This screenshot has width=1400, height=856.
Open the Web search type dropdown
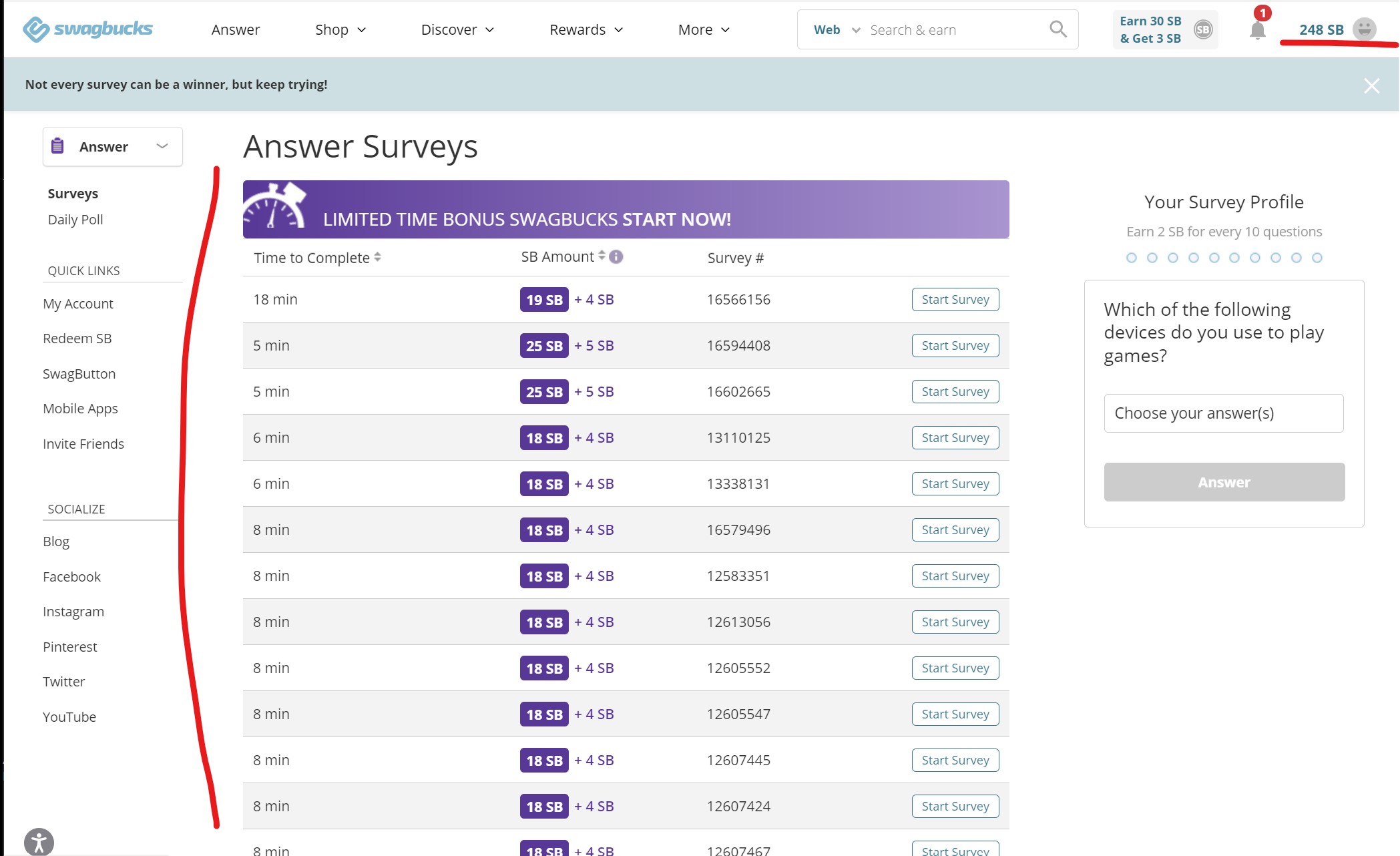point(836,29)
